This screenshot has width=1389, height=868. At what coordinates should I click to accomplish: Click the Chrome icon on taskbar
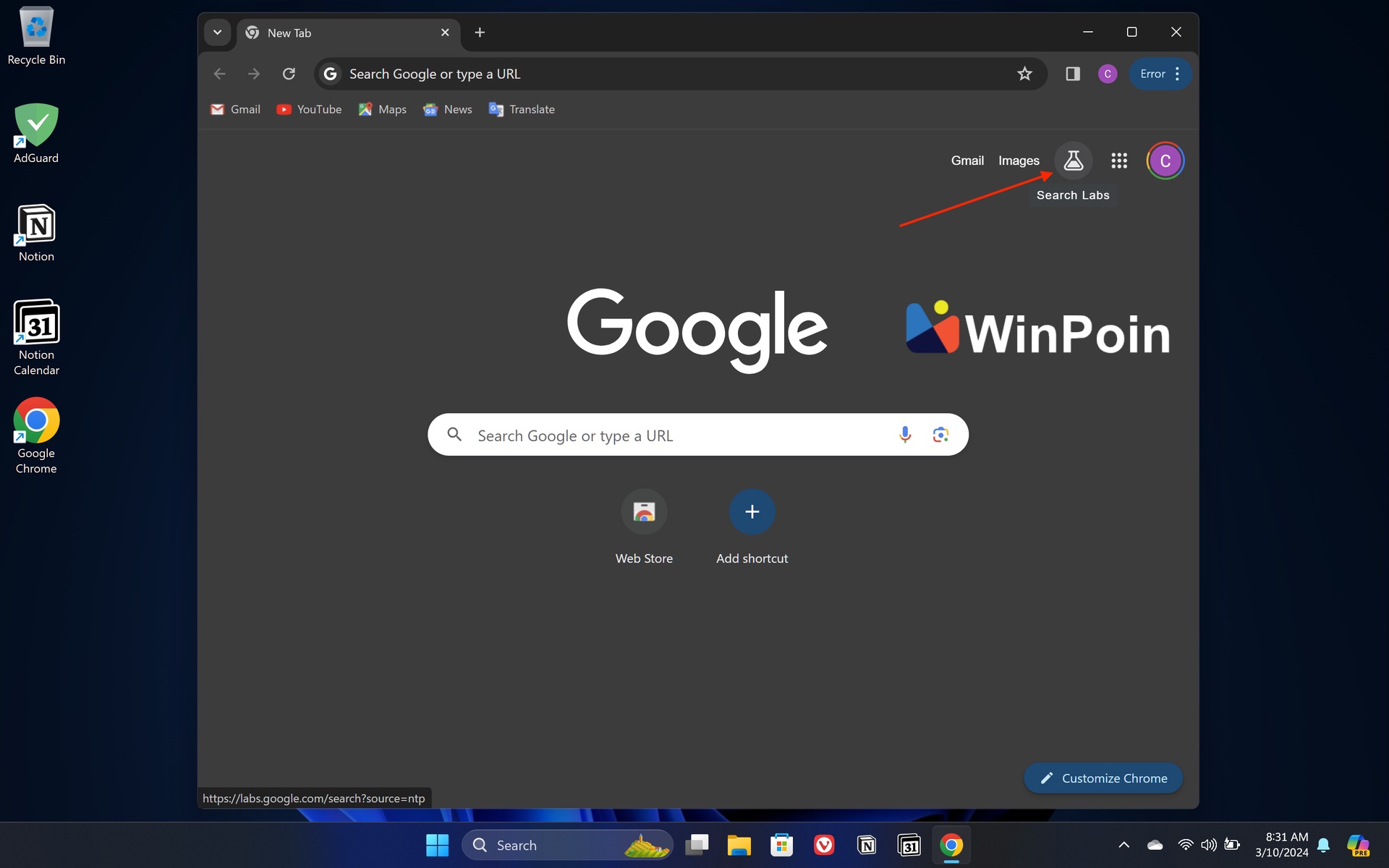pyautogui.click(x=951, y=845)
